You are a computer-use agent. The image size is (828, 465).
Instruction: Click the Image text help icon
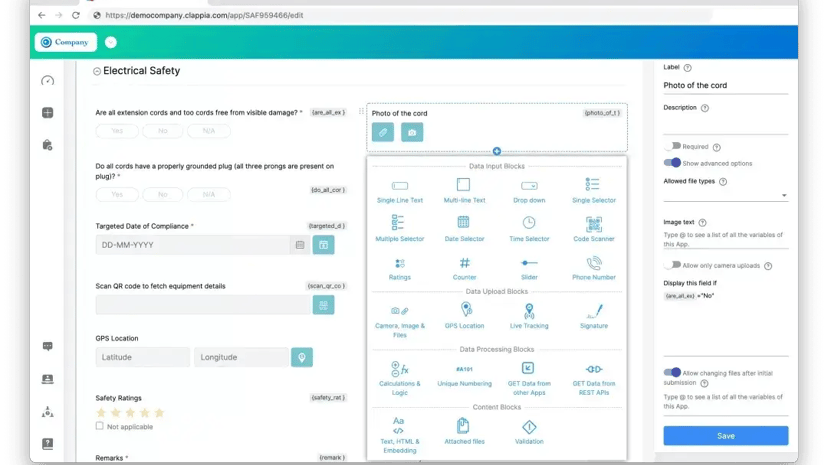[702, 223]
